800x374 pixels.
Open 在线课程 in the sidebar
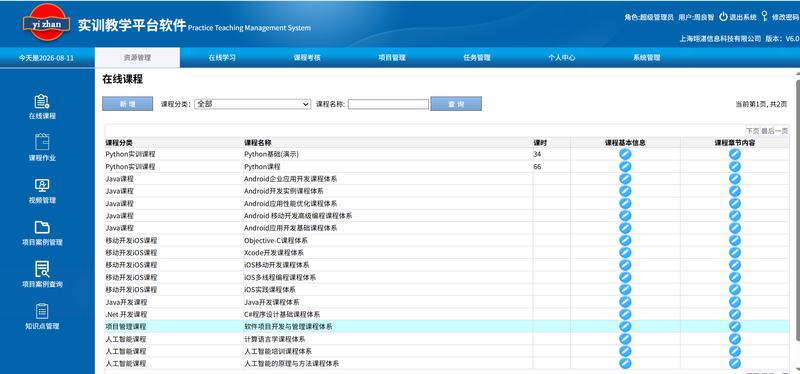coord(42,107)
